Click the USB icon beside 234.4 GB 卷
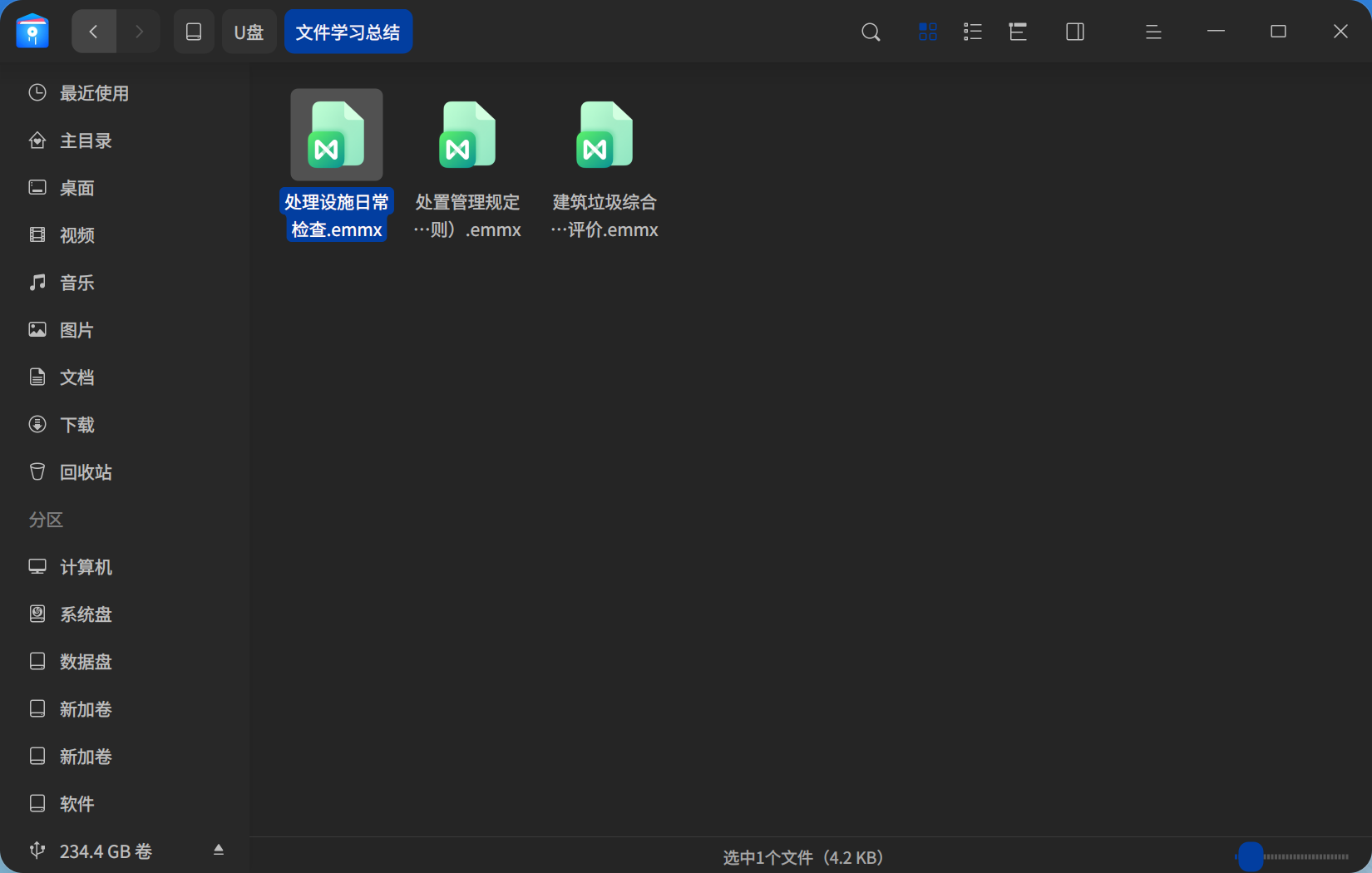 pyautogui.click(x=37, y=850)
